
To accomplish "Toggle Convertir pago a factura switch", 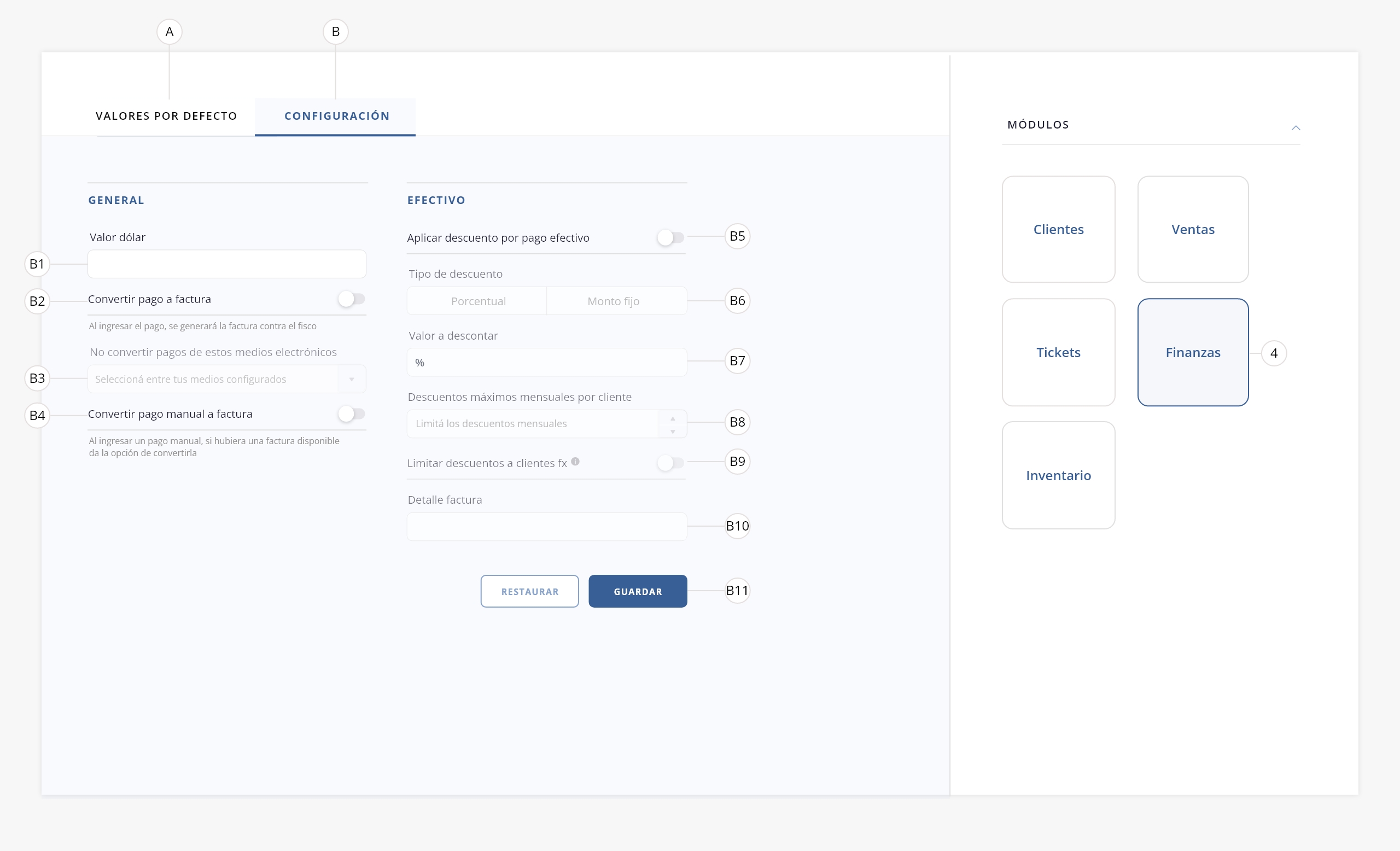I will point(351,299).
